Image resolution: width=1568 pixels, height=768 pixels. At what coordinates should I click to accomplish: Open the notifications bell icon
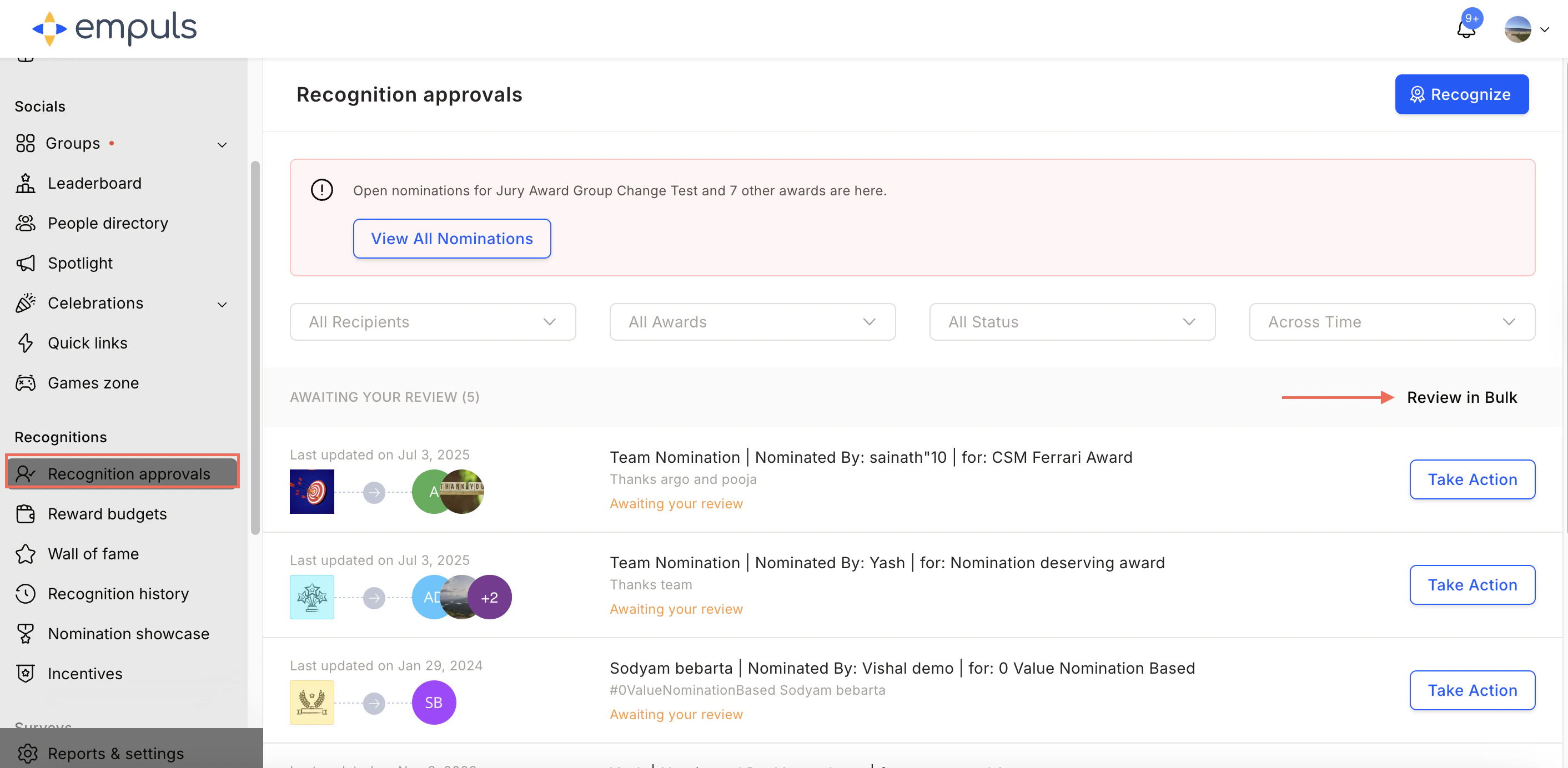click(x=1466, y=29)
